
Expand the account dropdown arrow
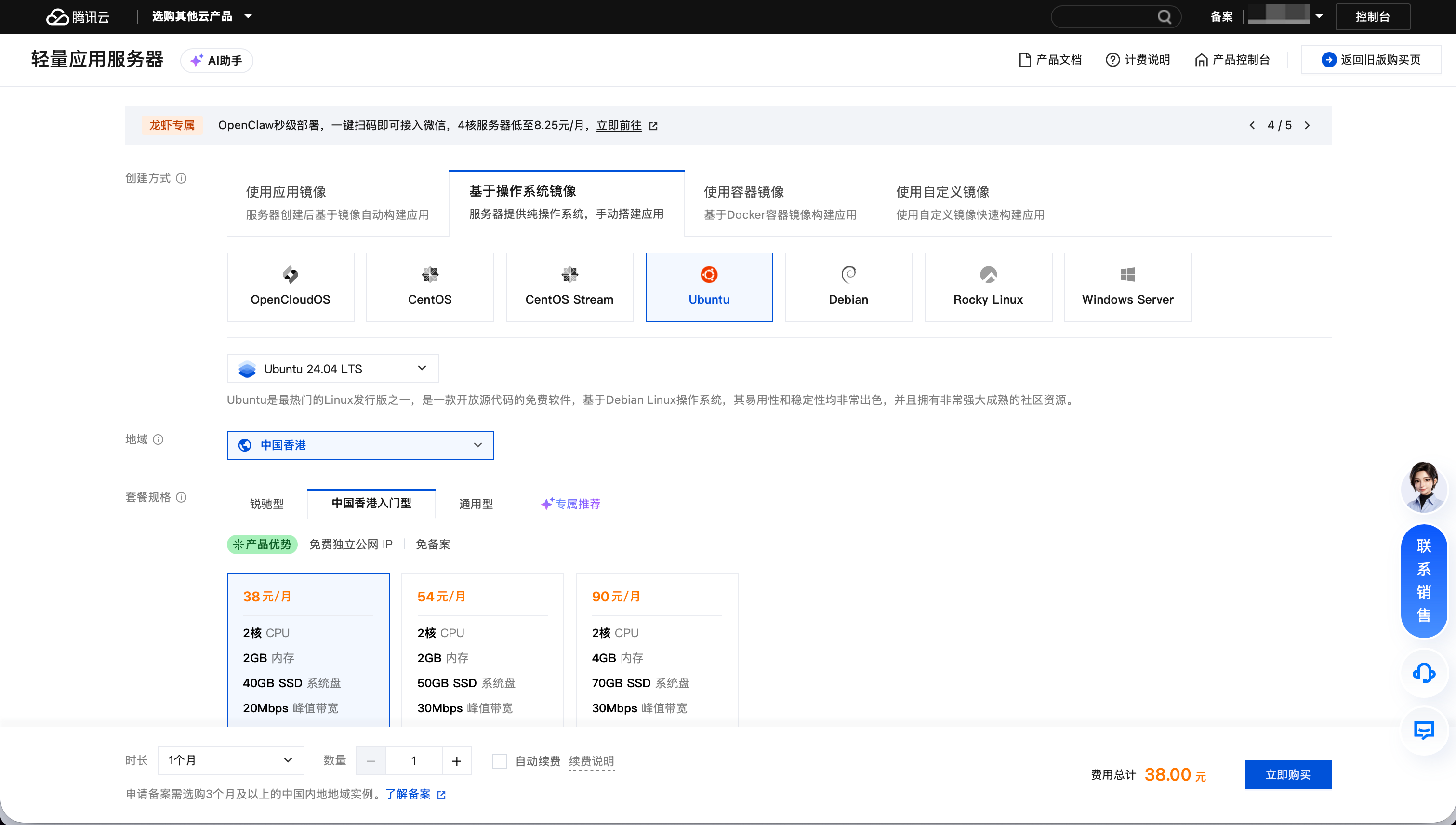click(x=1319, y=16)
